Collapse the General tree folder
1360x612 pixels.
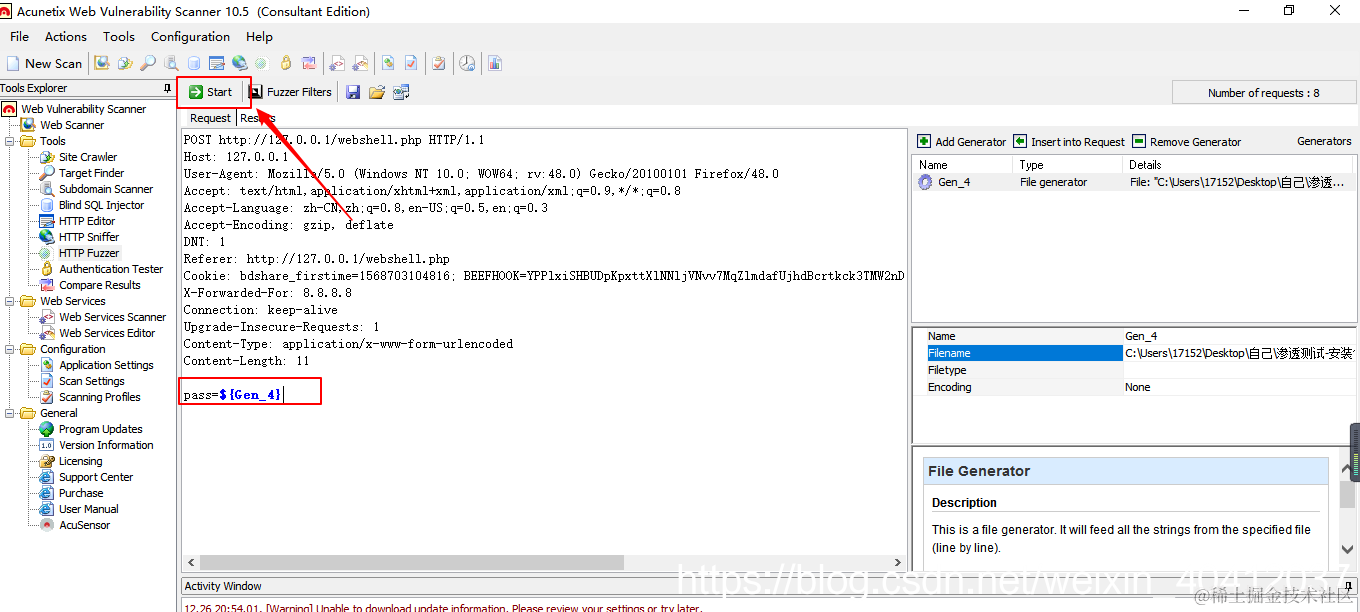coord(10,413)
